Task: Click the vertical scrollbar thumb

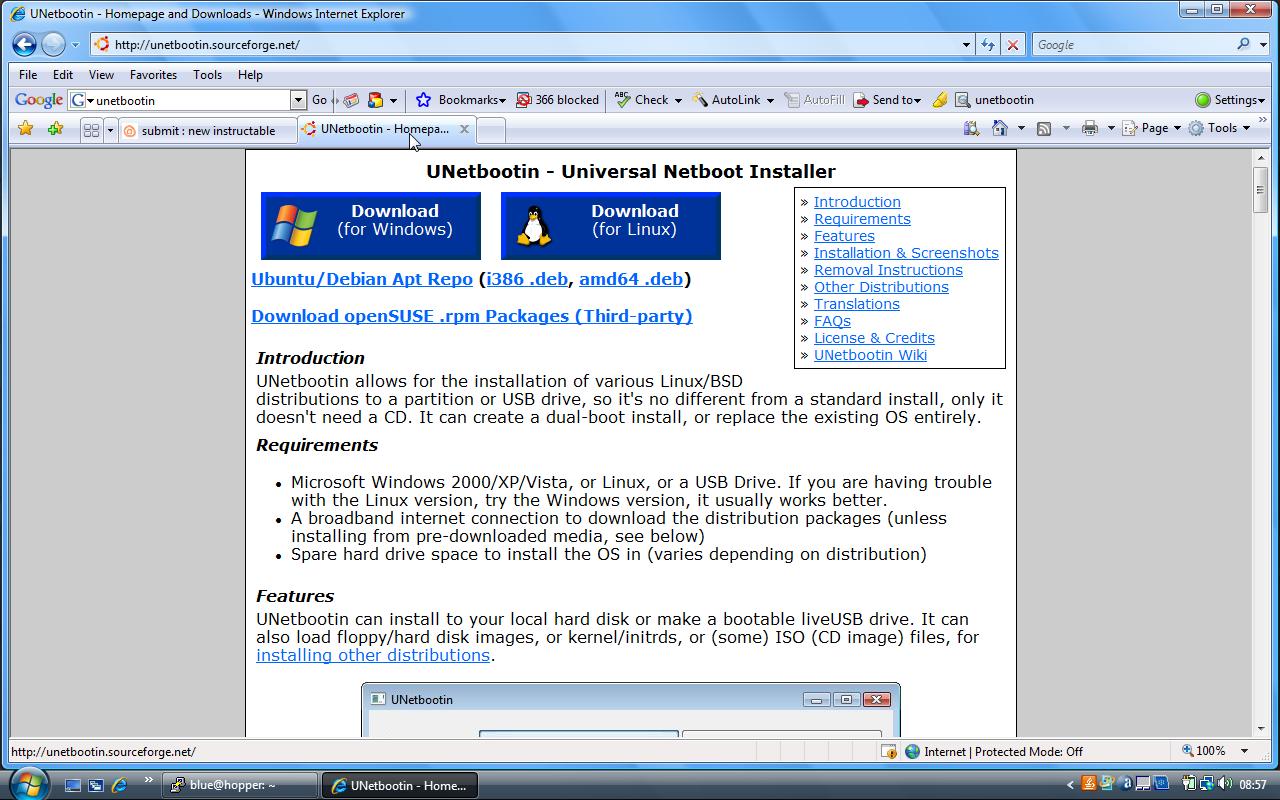Action: pyautogui.click(x=1261, y=190)
